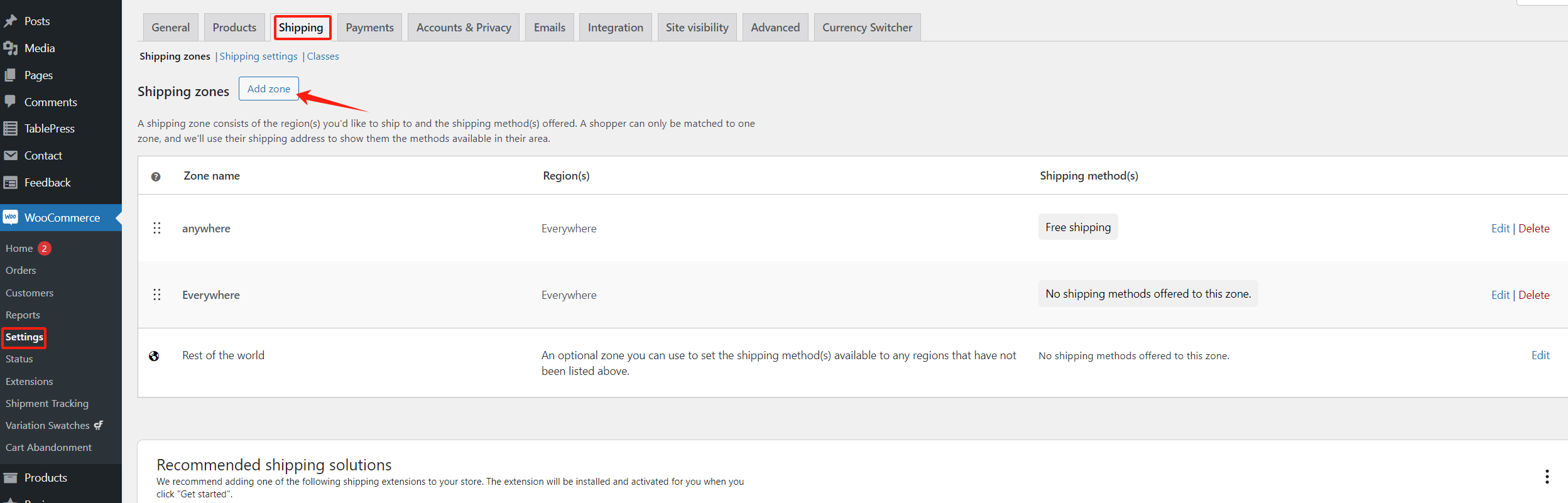Image resolution: width=1568 pixels, height=503 pixels.
Task: Go to shipping Classes section
Action: coord(323,57)
